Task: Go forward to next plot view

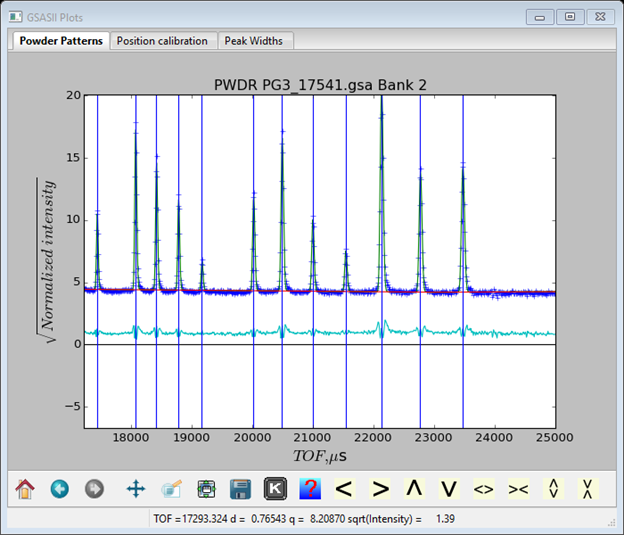Action: [x=94, y=489]
